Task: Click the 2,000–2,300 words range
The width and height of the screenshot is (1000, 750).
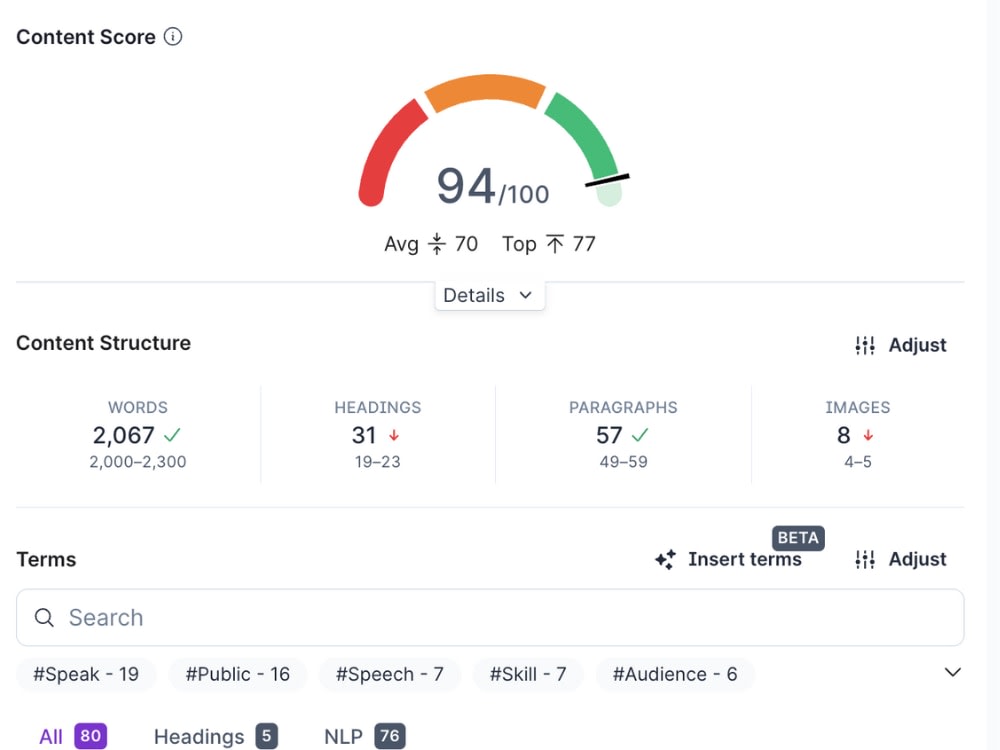Action: click(138, 462)
